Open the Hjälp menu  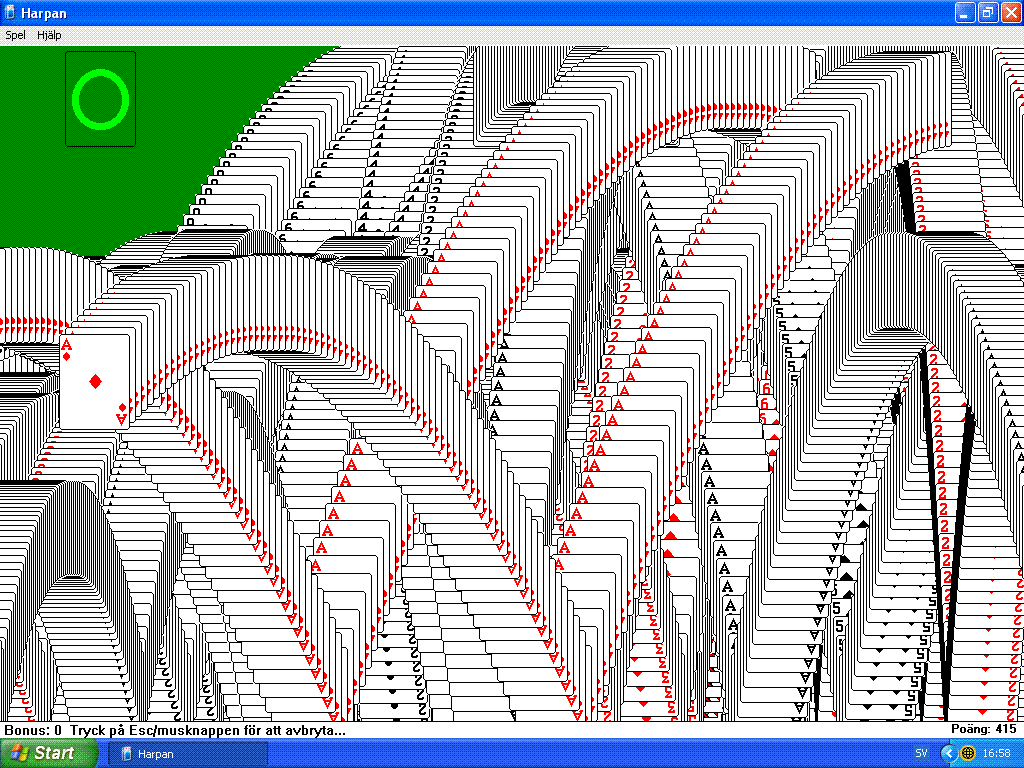(x=49, y=35)
